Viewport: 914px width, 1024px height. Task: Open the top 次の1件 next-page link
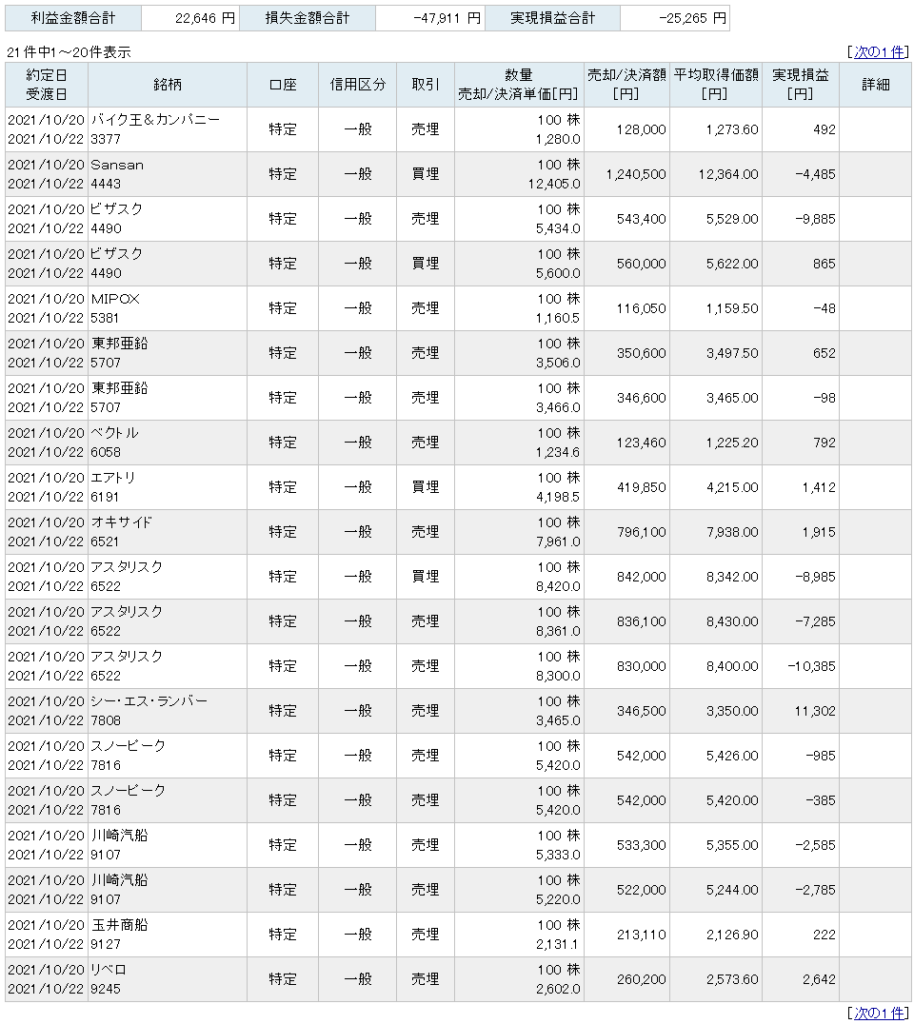[879, 52]
